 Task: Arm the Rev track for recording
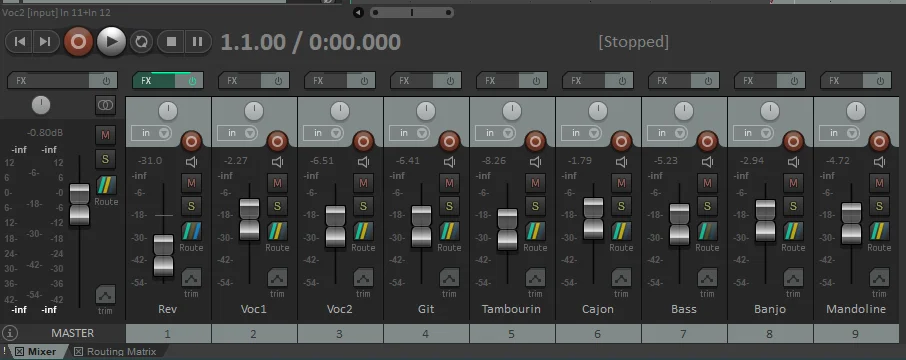[191, 141]
